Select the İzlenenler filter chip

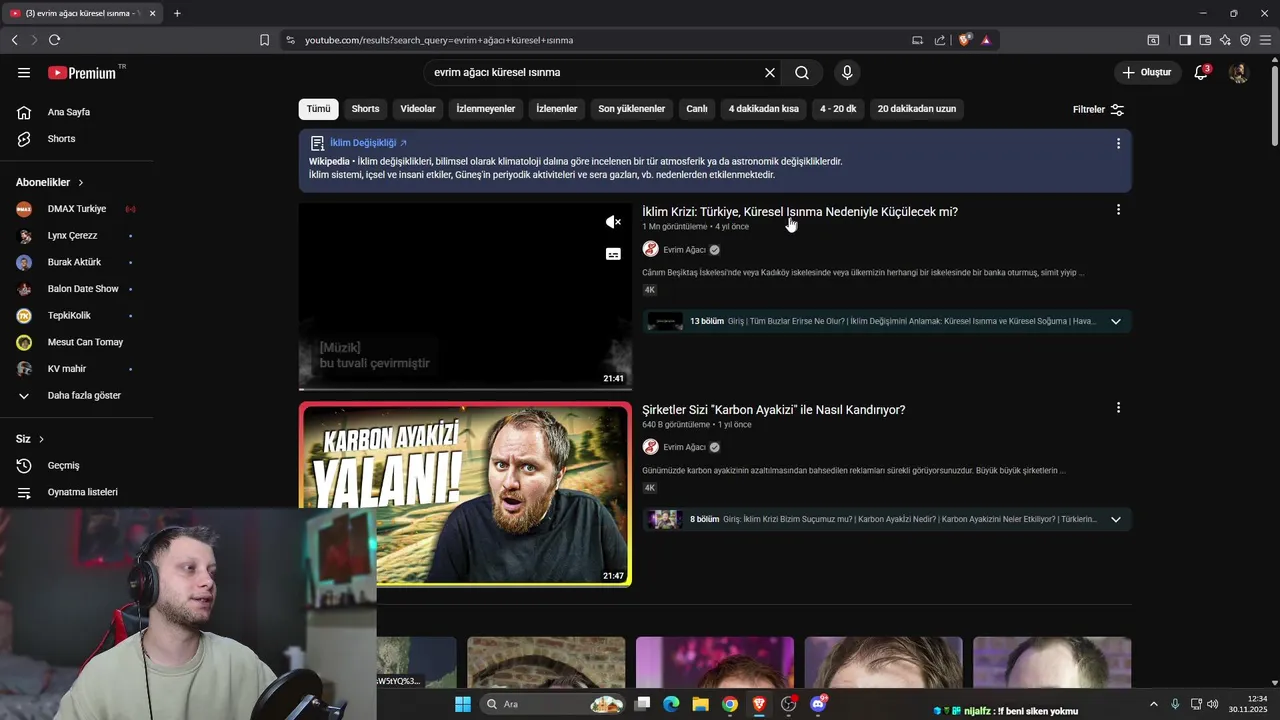557,109
